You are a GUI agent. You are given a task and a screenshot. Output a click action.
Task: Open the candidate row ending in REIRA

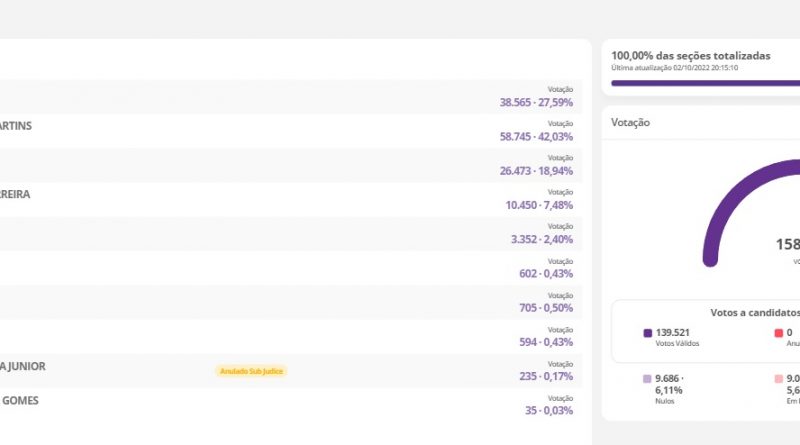click(x=290, y=199)
